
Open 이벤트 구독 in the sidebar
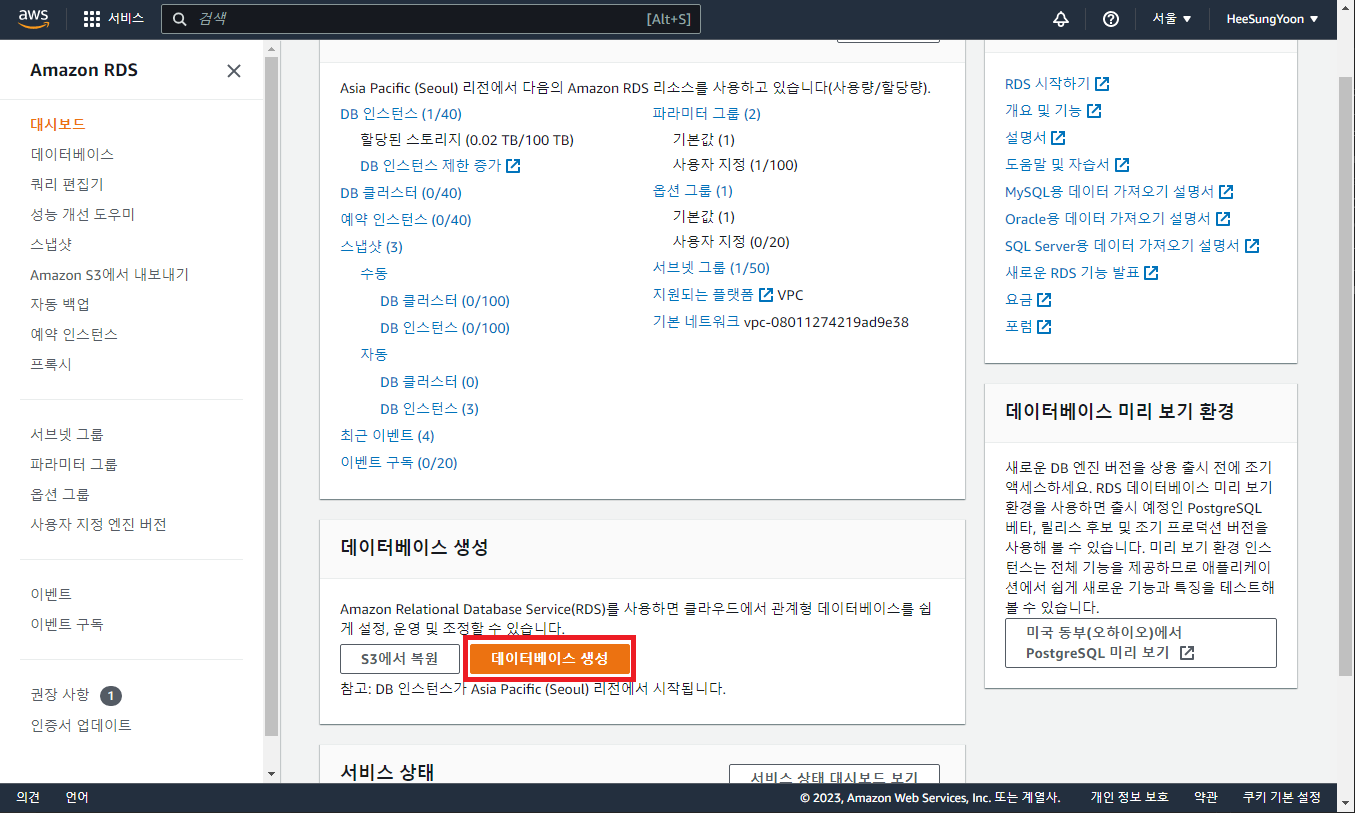(66, 624)
